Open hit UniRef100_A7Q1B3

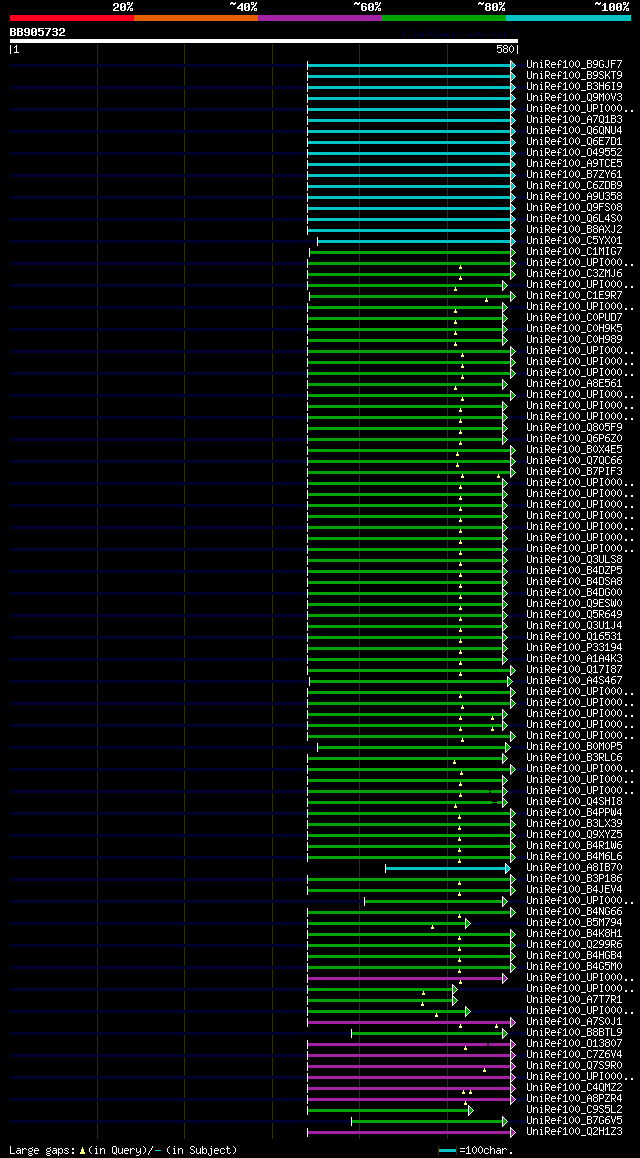tap(574, 119)
